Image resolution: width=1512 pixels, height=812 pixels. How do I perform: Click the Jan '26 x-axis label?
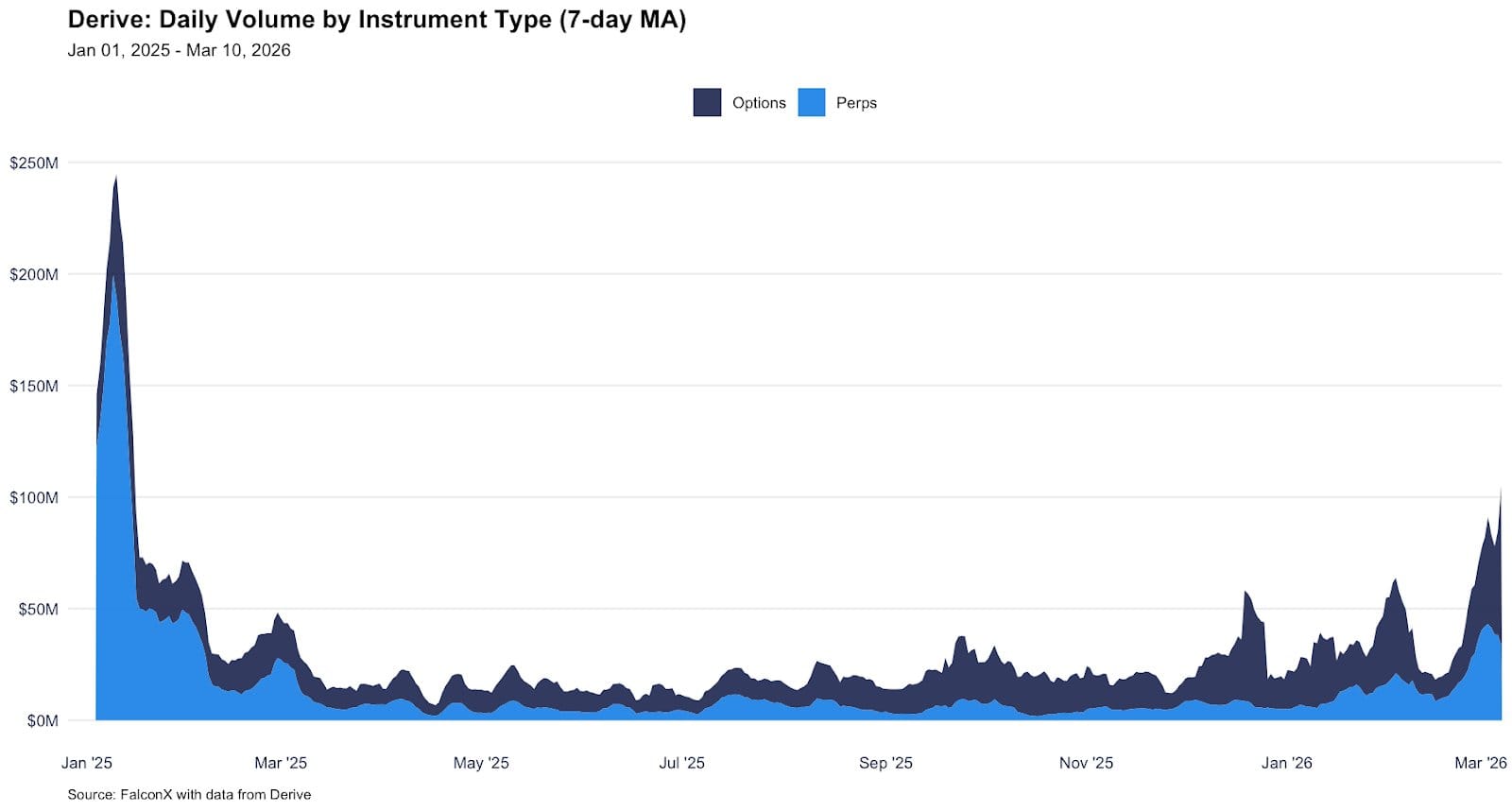click(1286, 763)
